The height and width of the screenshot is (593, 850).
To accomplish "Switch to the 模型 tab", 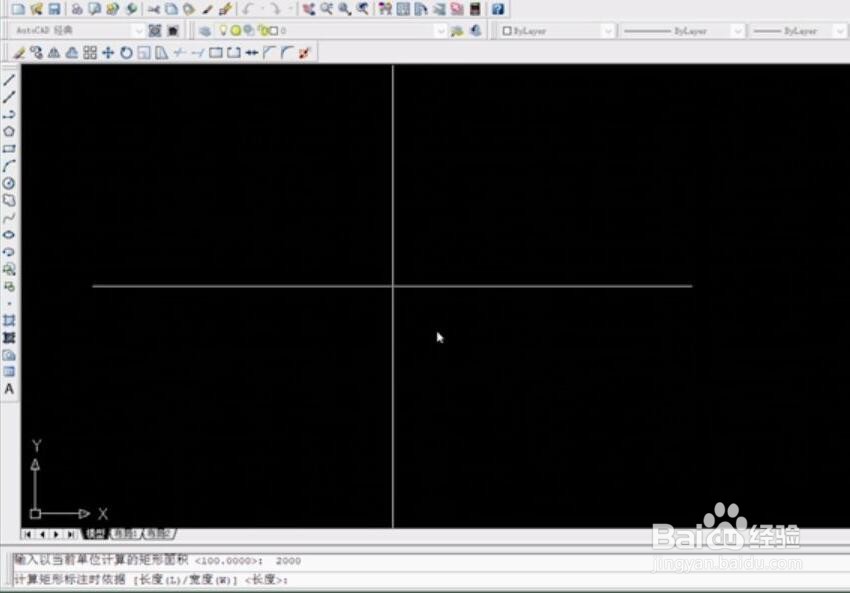I will [95, 534].
